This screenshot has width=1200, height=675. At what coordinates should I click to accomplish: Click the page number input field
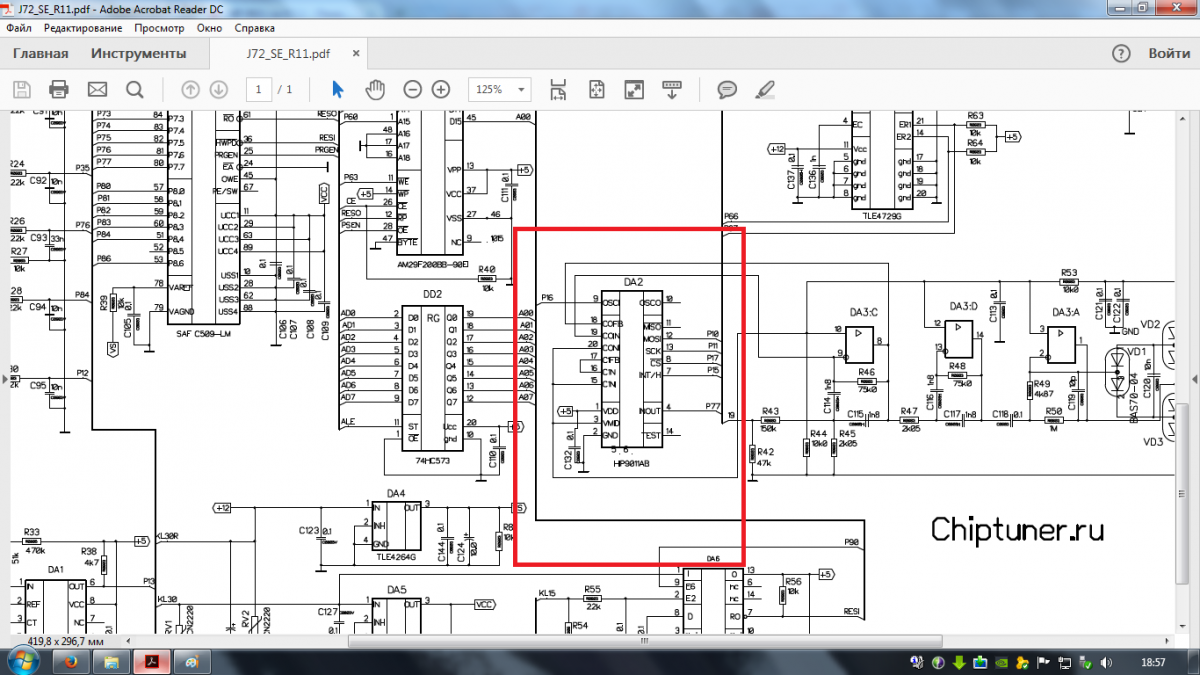[259, 89]
